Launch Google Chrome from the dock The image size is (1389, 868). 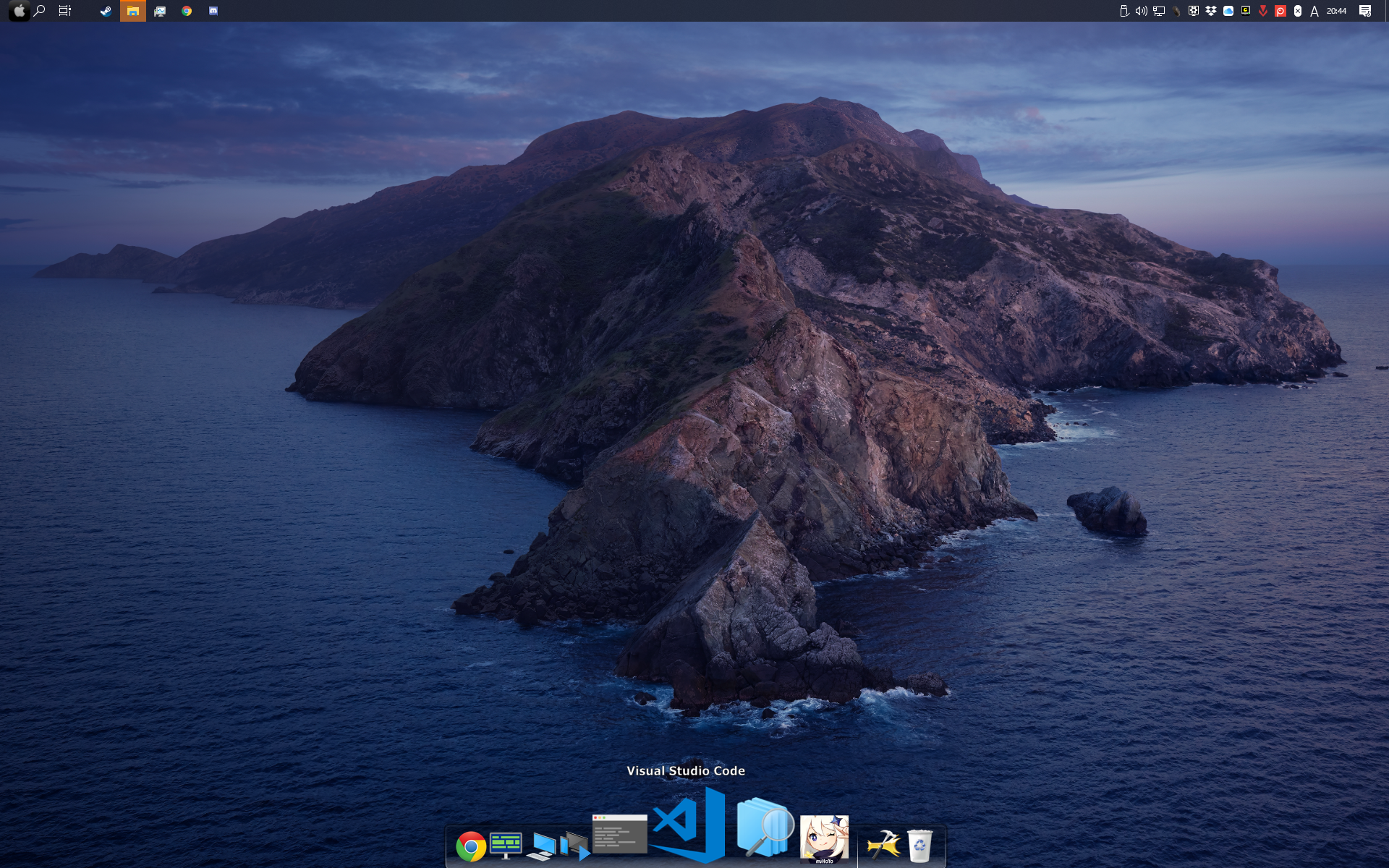(471, 846)
